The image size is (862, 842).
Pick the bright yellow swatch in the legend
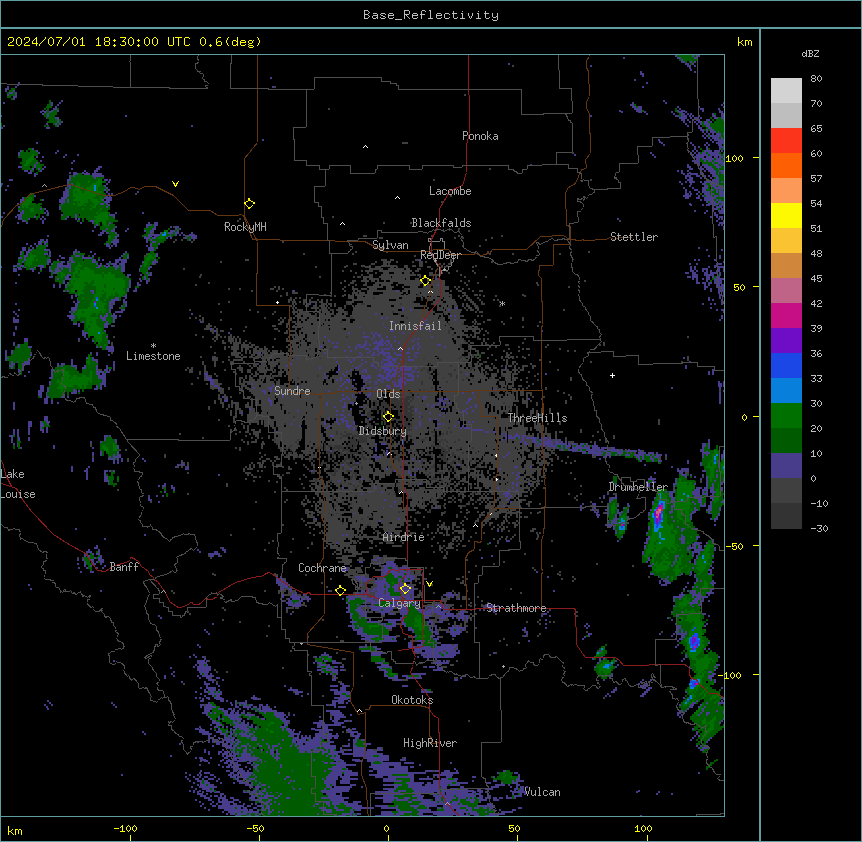786,215
